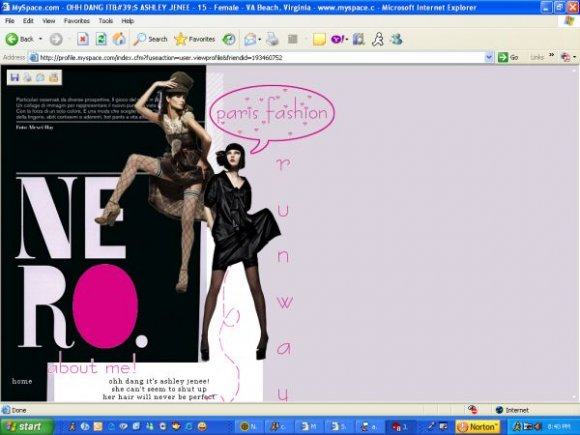Expand the Links toolbar chevron
The height and width of the screenshot is (435, 580).
pos(552,55)
